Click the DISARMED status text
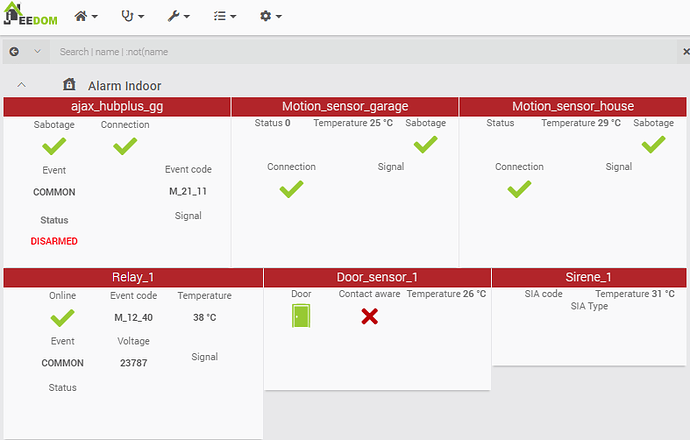The height and width of the screenshot is (440, 690). pos(54,241)
